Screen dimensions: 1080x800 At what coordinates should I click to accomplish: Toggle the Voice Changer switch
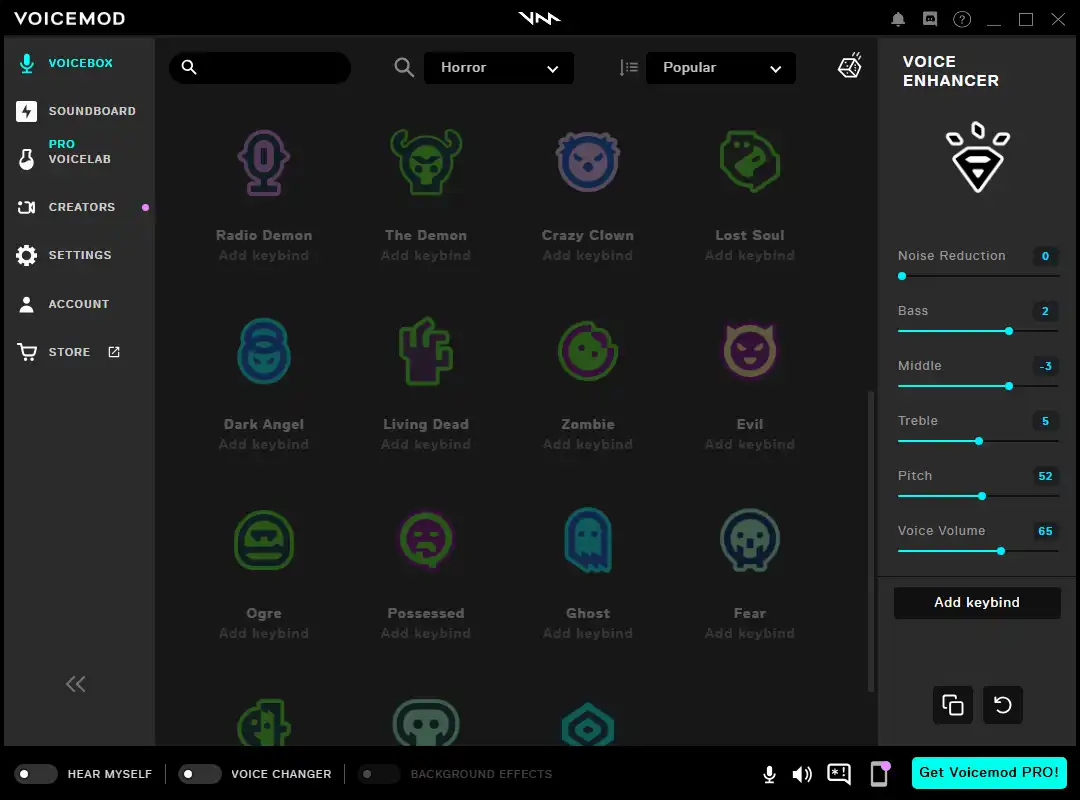[x=199, y=774]
